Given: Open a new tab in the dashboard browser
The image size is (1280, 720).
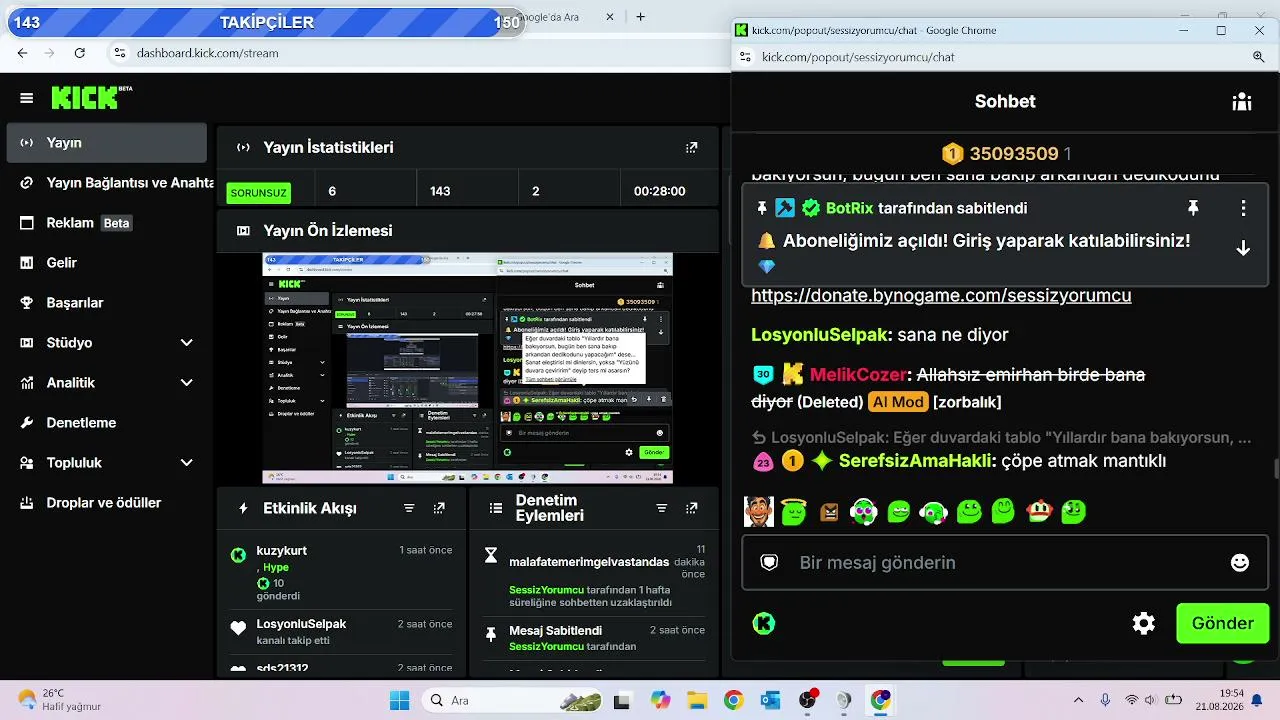Looking at the screenshot, I should 640,17.
